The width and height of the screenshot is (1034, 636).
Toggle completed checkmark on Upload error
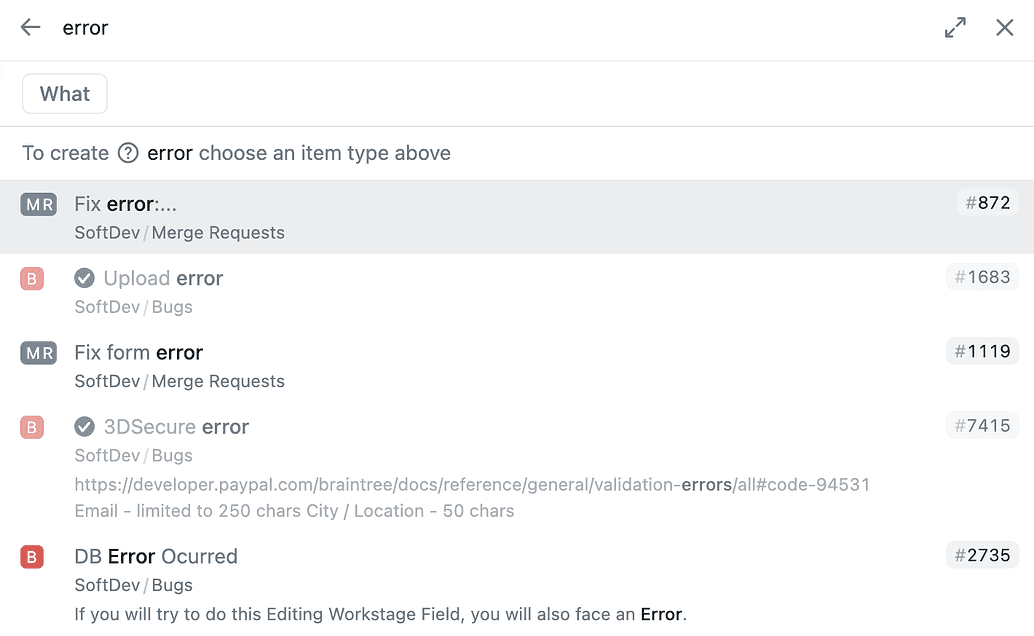[x=85, y=278]
